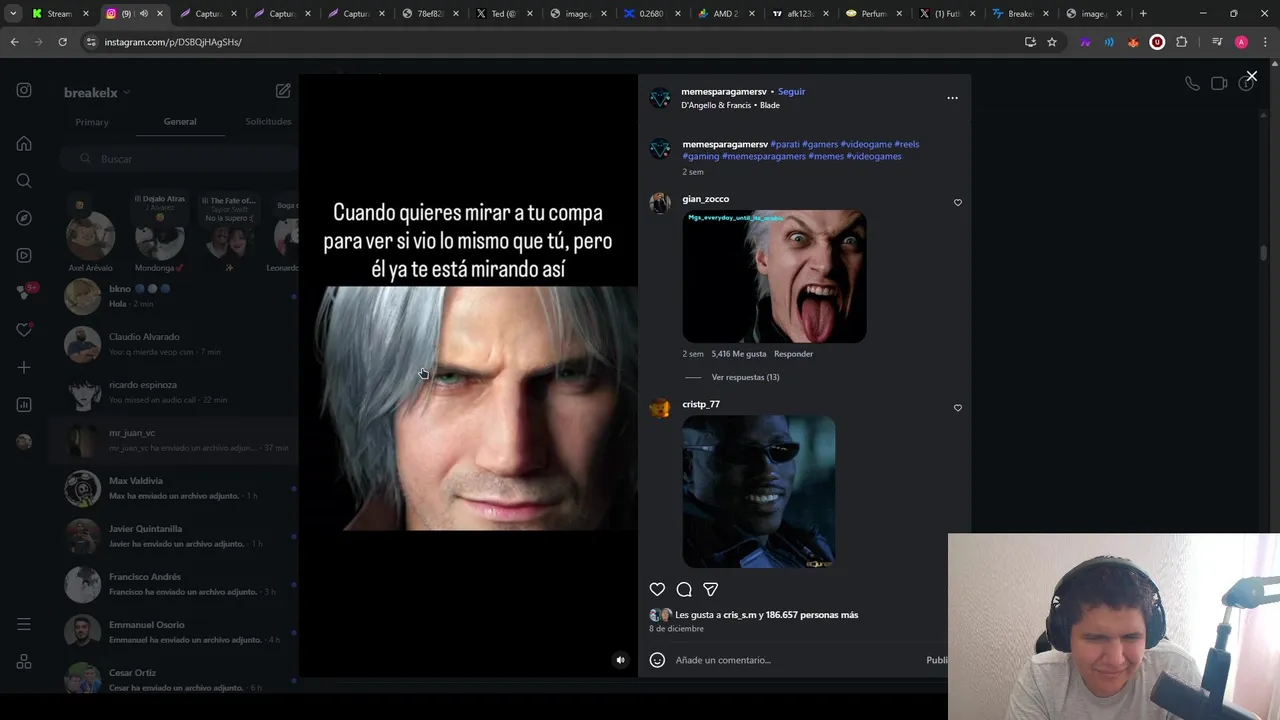View the 5,416 Me gusta on the comment
Screen dimensions: 1280x720
pyautogui.click(x=739, y=354)
